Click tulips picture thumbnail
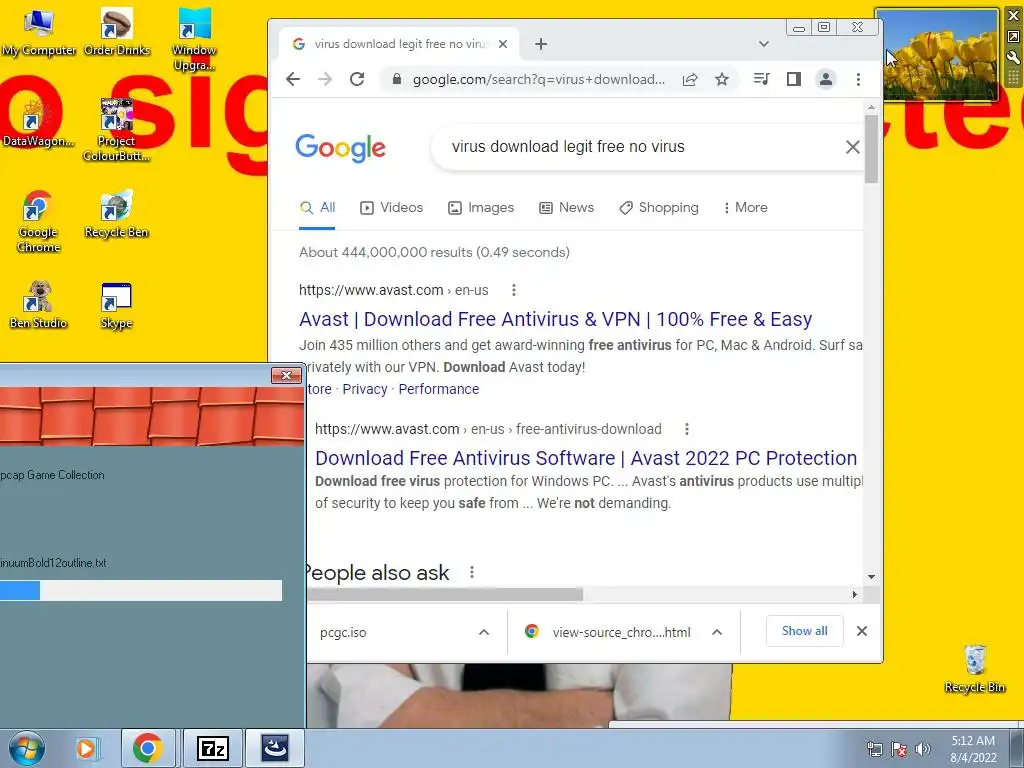Viewport: 1024px width, 768px height. click(x=937, y=54)
